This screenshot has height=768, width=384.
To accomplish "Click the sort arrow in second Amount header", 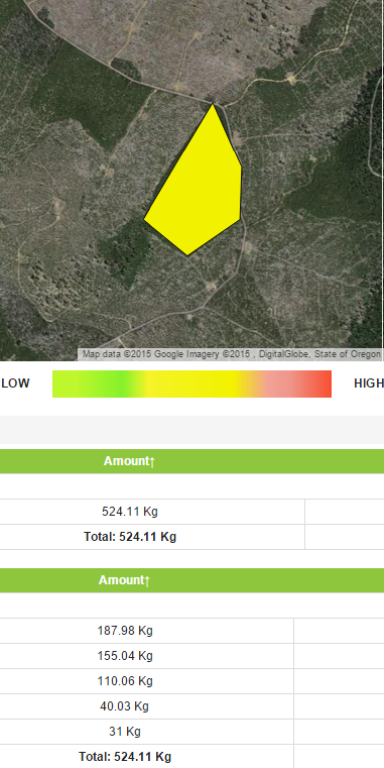I will tap(147, 580).
